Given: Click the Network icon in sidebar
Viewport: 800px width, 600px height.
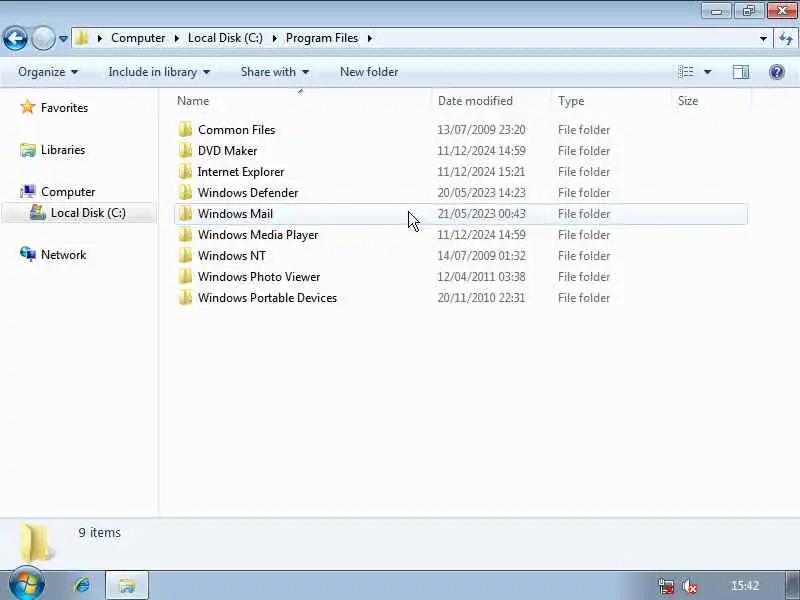Looking at the screenshot, I should click(x=28, y=254).
